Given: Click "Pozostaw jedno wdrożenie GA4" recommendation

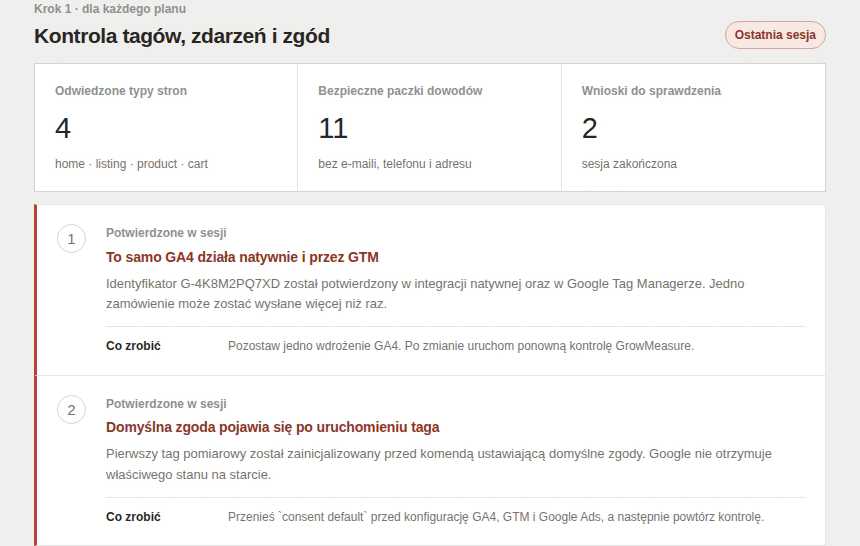Looking at the screenshot, I should pyautogui.click(x=461, y=346).
